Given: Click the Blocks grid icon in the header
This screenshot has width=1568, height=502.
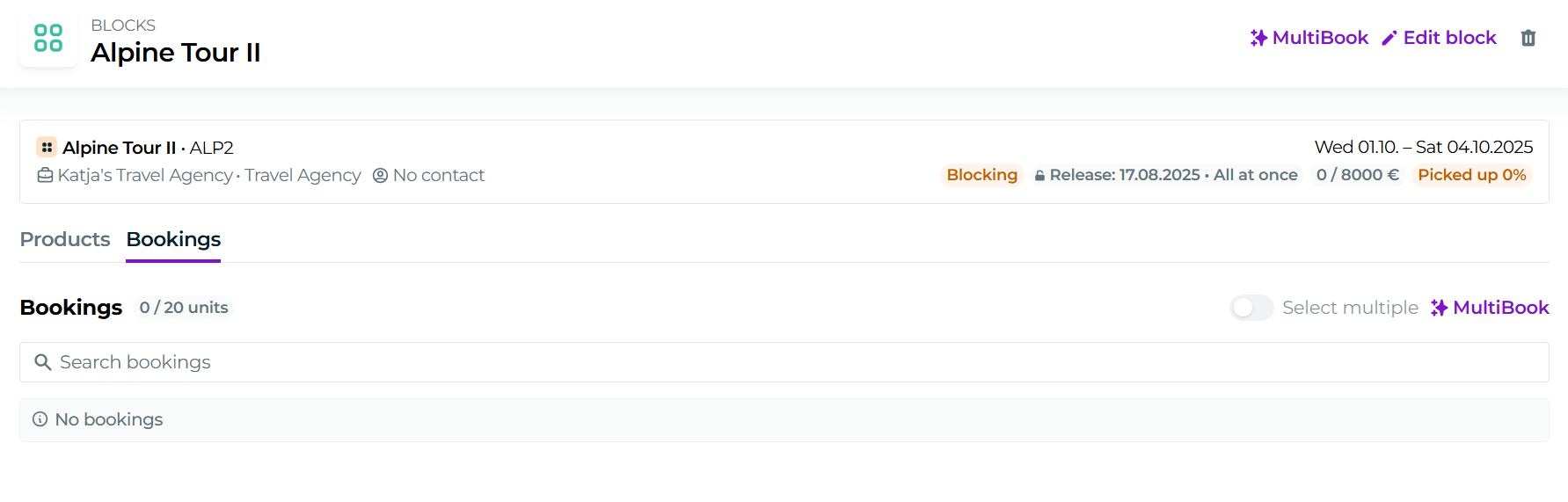Looking at the screenshot, I should (48, 38).
